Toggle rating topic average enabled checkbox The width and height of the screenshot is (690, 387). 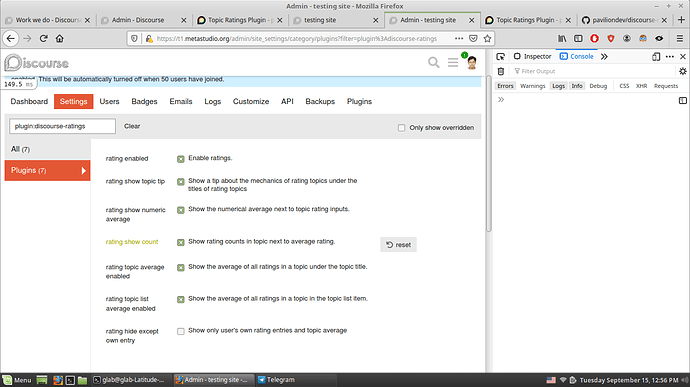click(180, 267)
